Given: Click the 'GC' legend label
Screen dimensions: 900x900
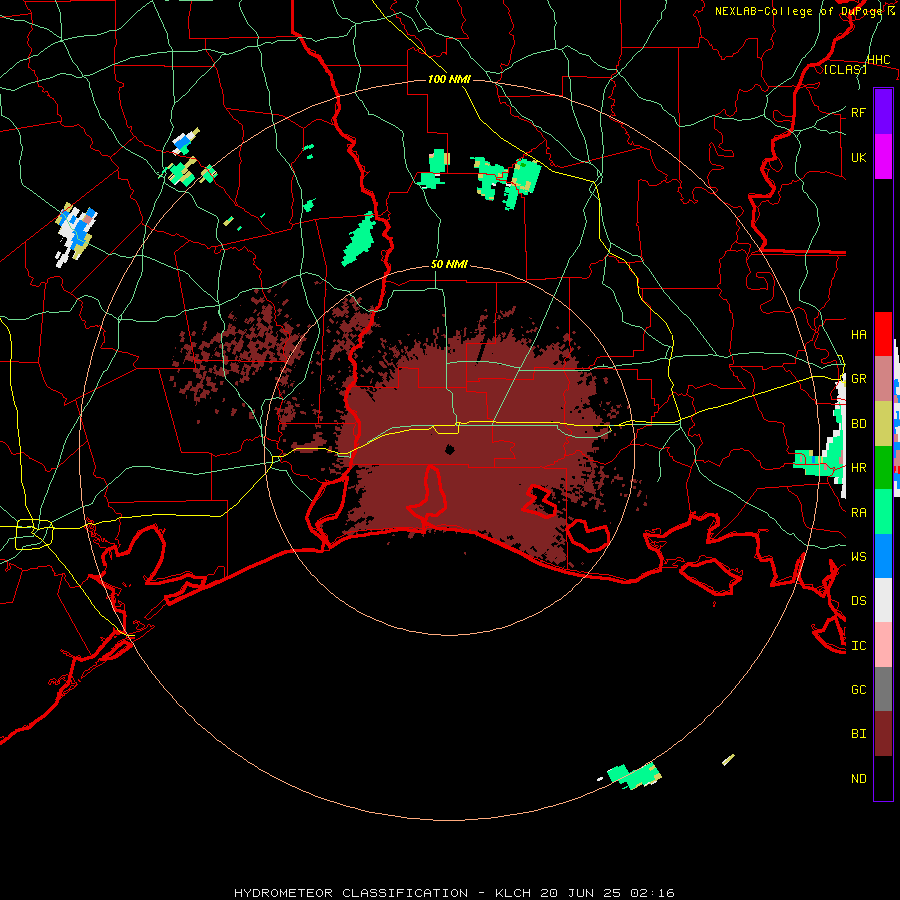Looking at the screenshot, I should [x=859, y=689].
